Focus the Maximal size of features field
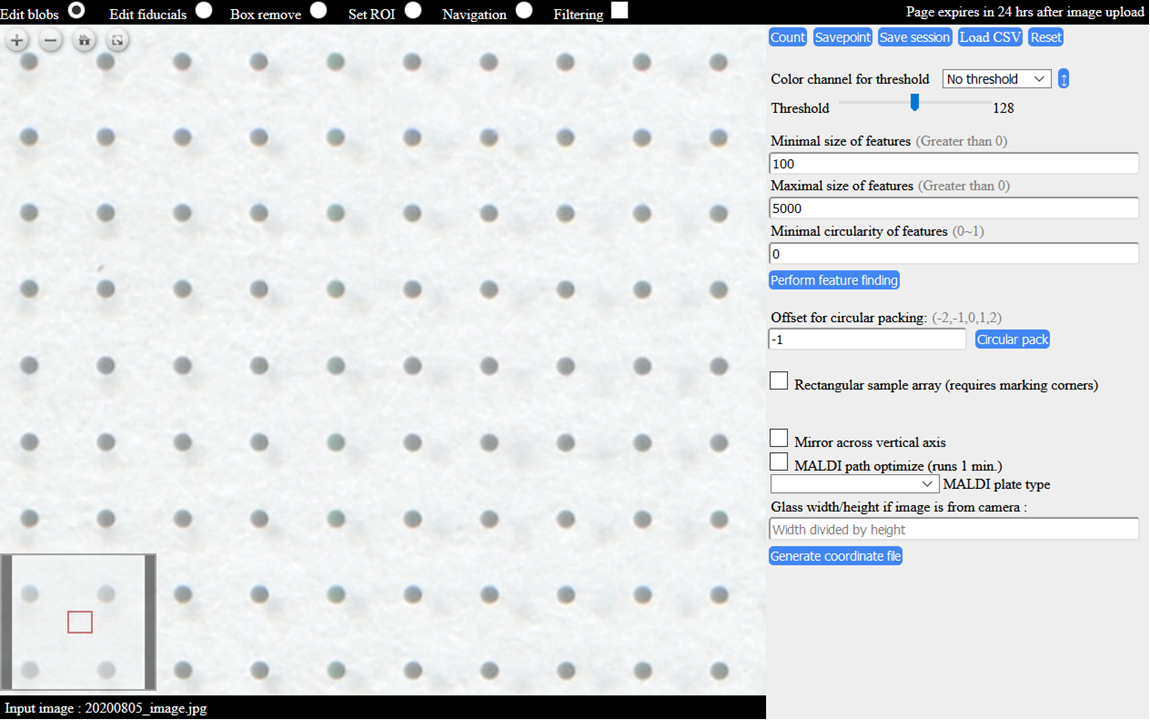Viewport: 1150px width, 720px height. [x=953, y=208]
